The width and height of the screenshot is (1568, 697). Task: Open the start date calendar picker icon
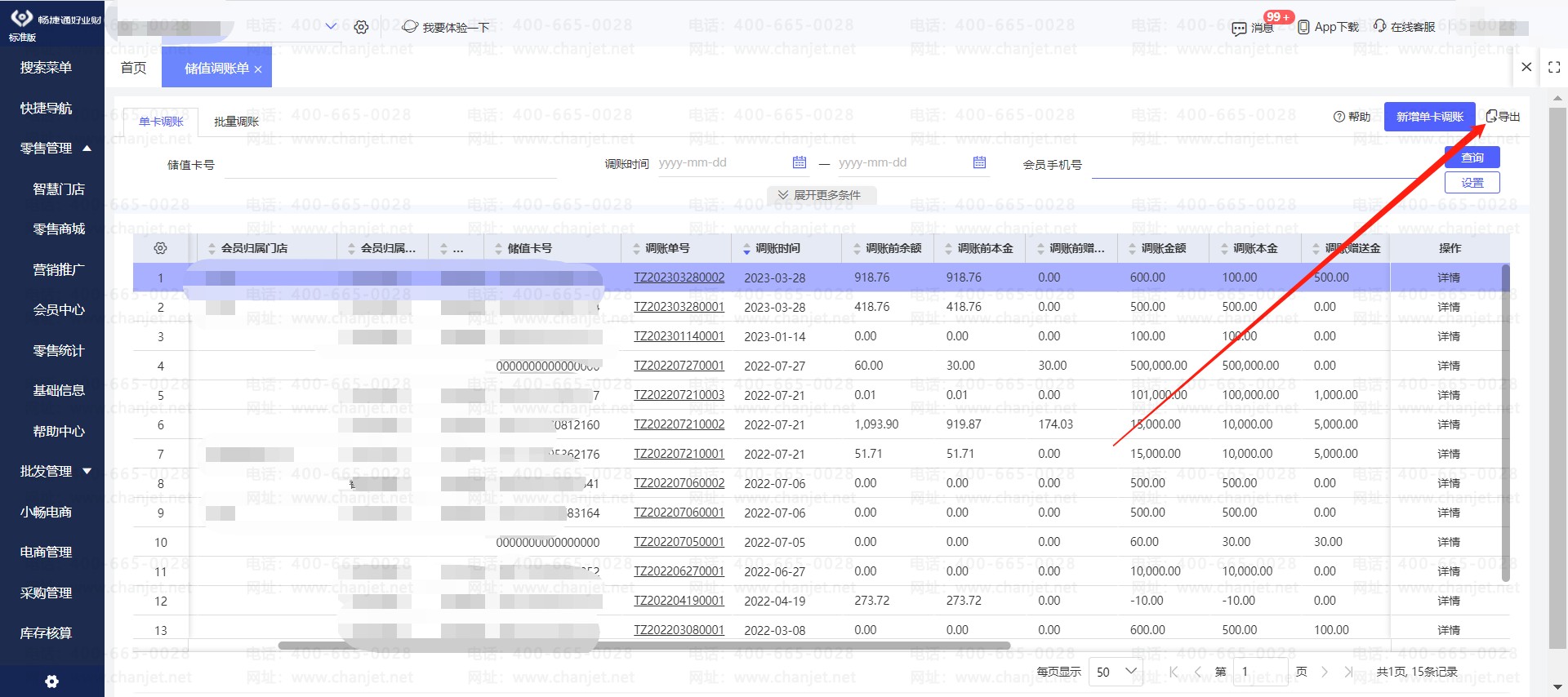pyautogui.click(x=800, y=162)
